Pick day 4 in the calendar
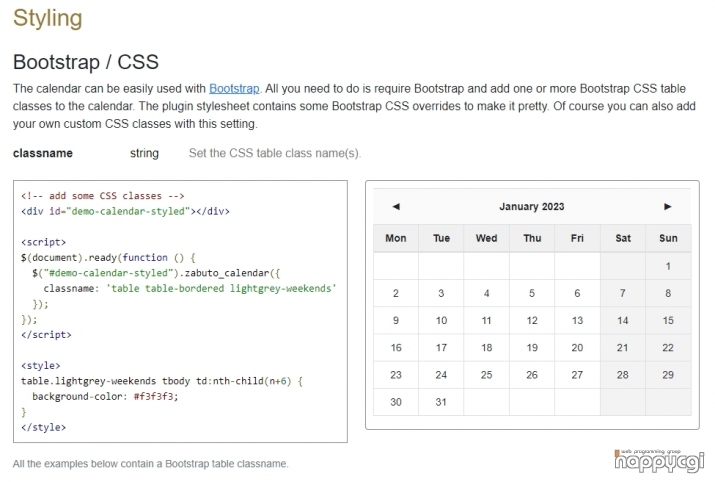The height and width of the screenshot is (482, 715). [x=487, y=293]
